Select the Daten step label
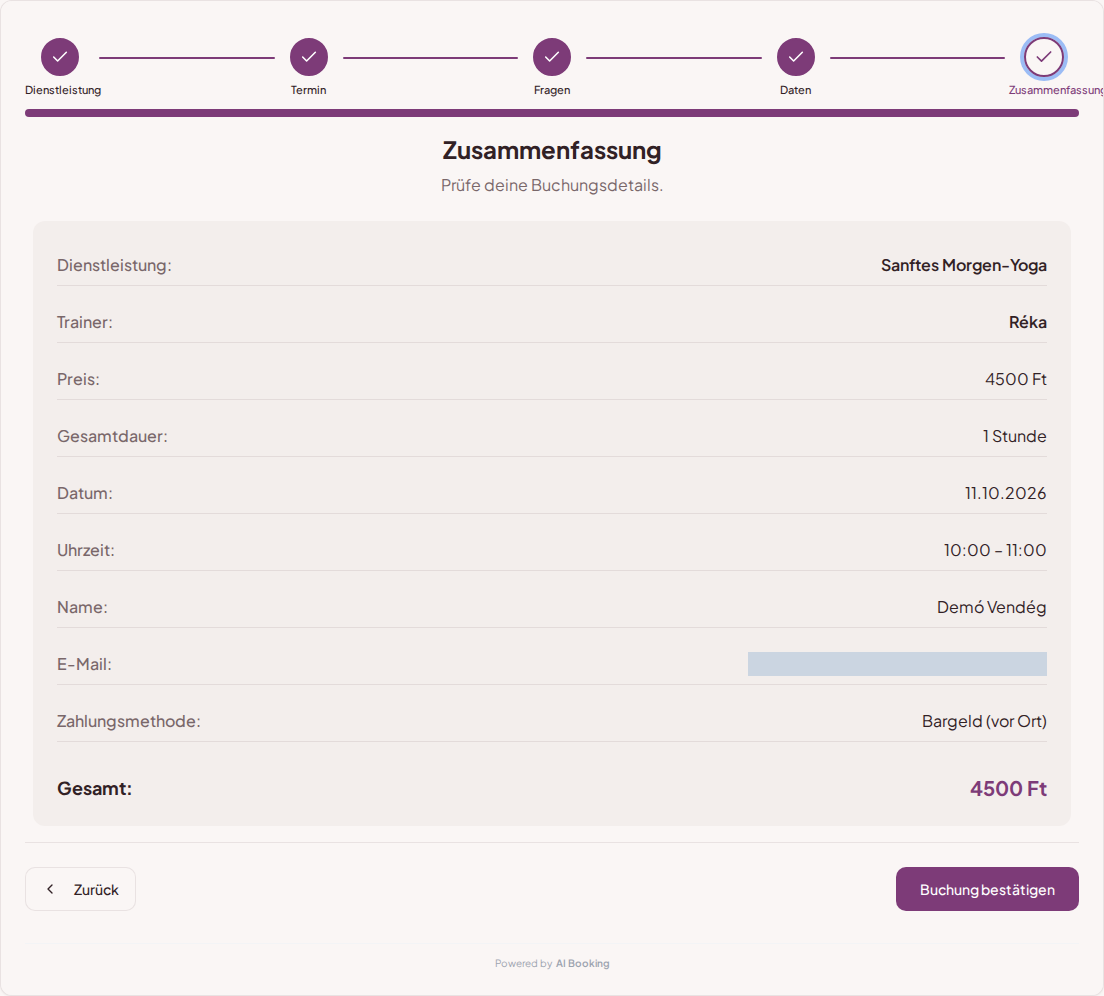The image size is (1104, 996). (x=796, y=90)
